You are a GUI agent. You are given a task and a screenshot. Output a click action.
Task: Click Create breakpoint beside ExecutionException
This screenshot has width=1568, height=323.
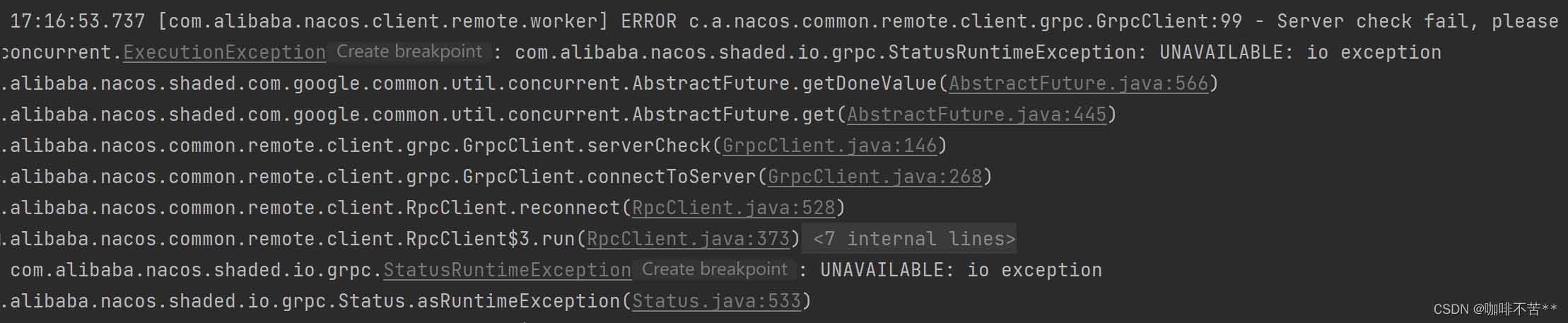pyautogui.click(x=409, y=52)
